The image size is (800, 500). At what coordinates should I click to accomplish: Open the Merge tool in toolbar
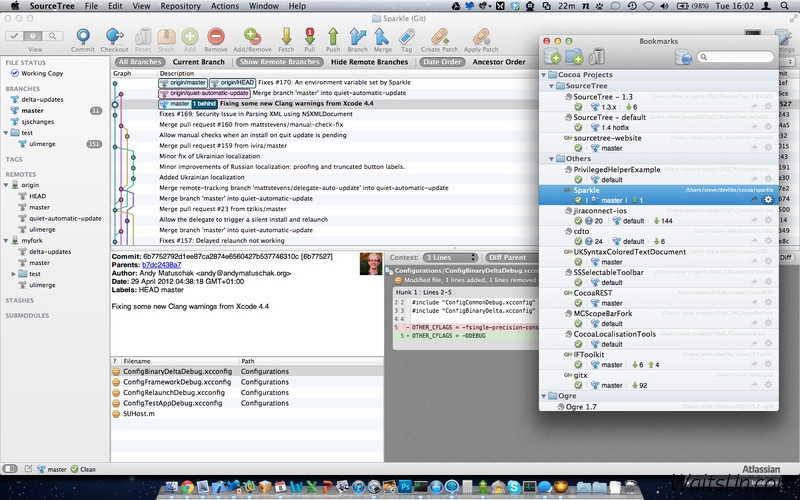pyautogui.click(x=382, y=39)
